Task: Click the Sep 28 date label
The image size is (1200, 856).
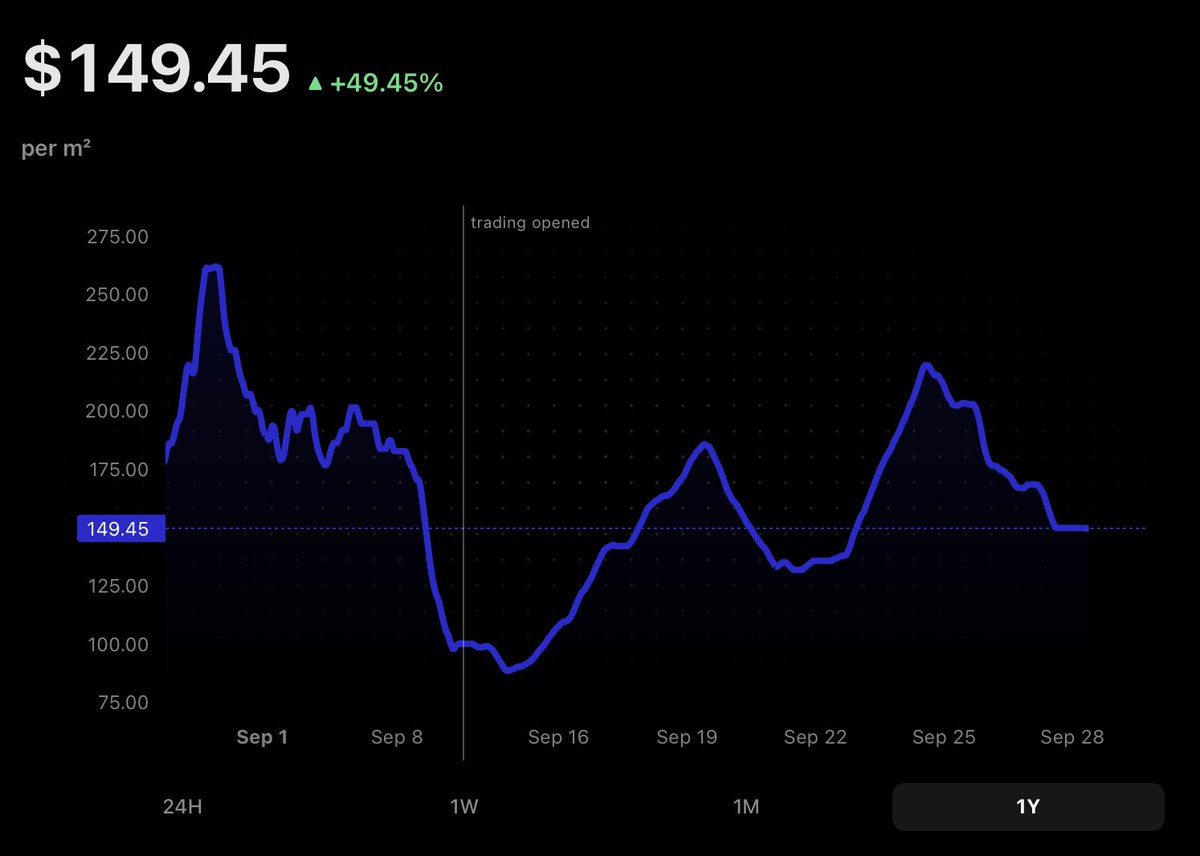Action: point(1072,737)
